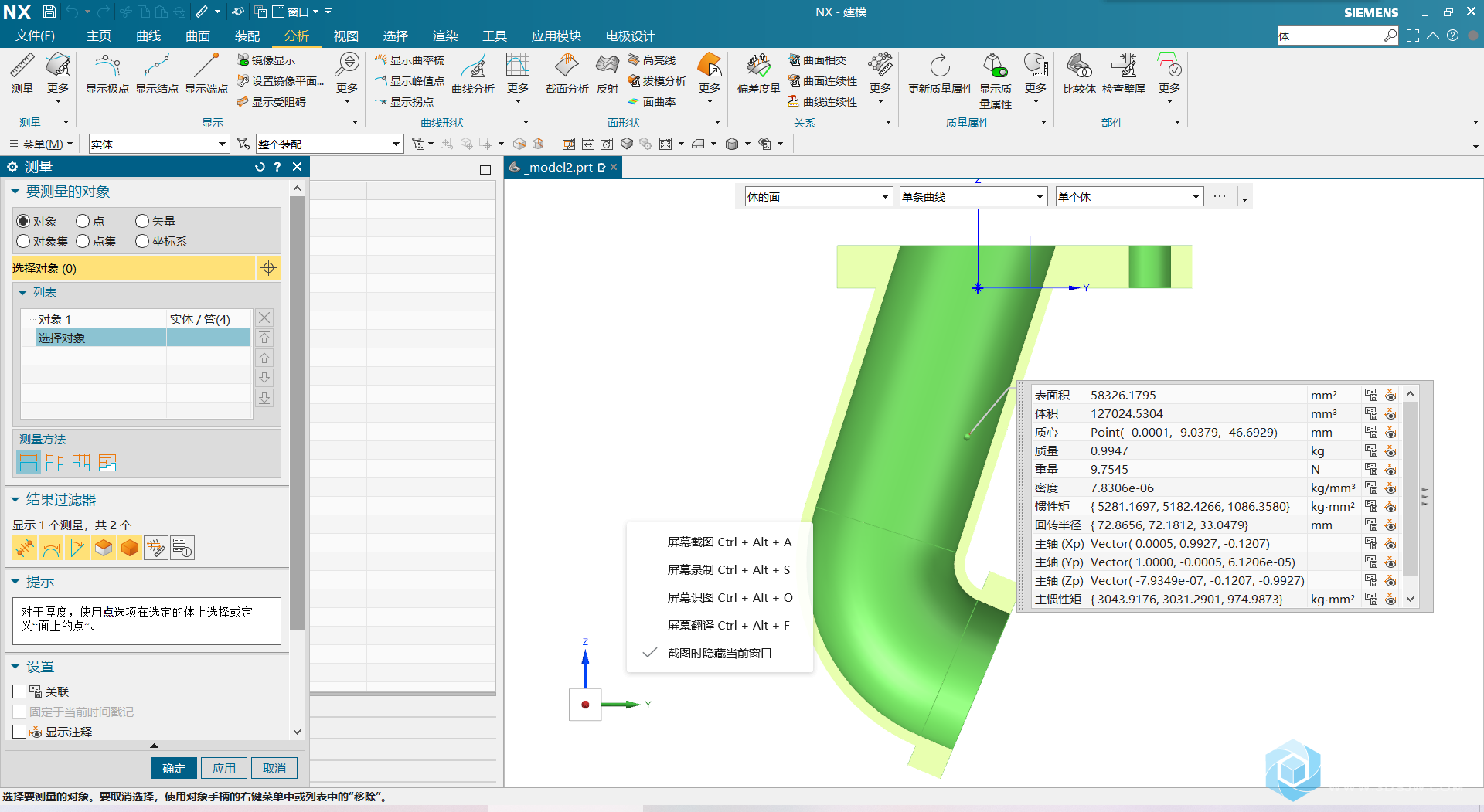The image size is (1484, 812).
Task: Open the 实体 selection filter dropdown
Action: click(x=159, y=144)
